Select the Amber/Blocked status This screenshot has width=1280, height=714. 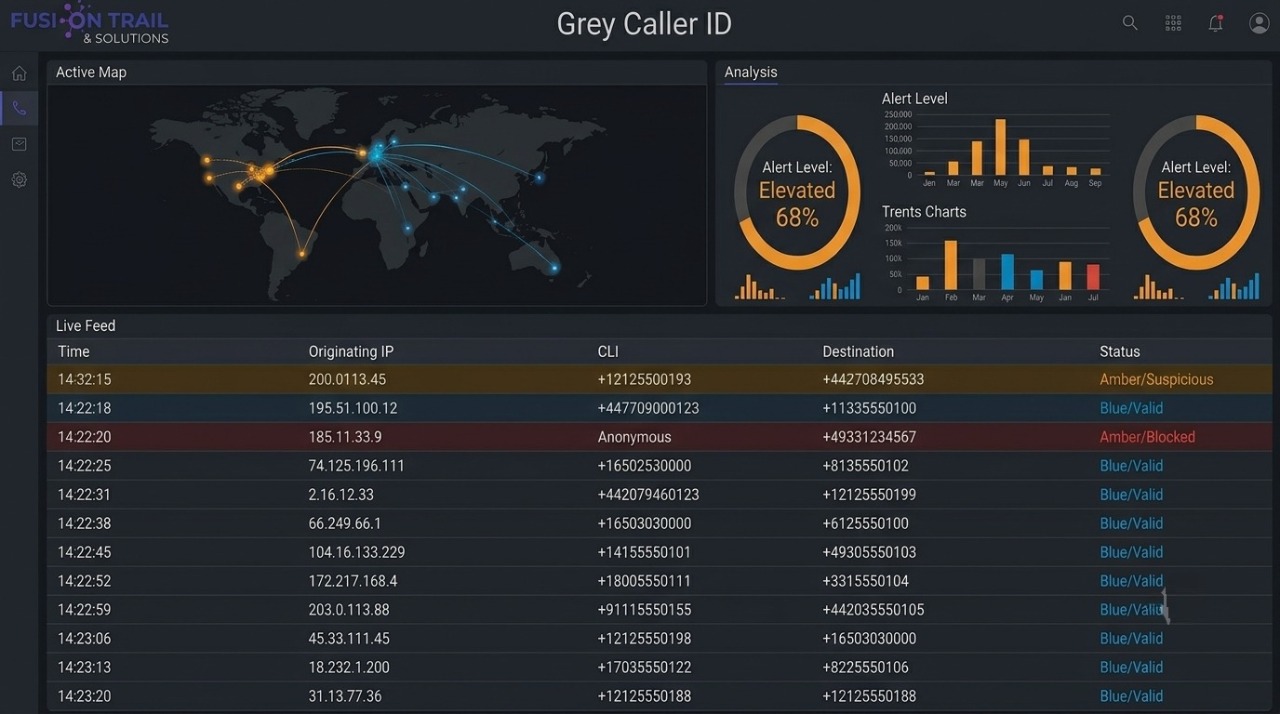click(1147, 437)
